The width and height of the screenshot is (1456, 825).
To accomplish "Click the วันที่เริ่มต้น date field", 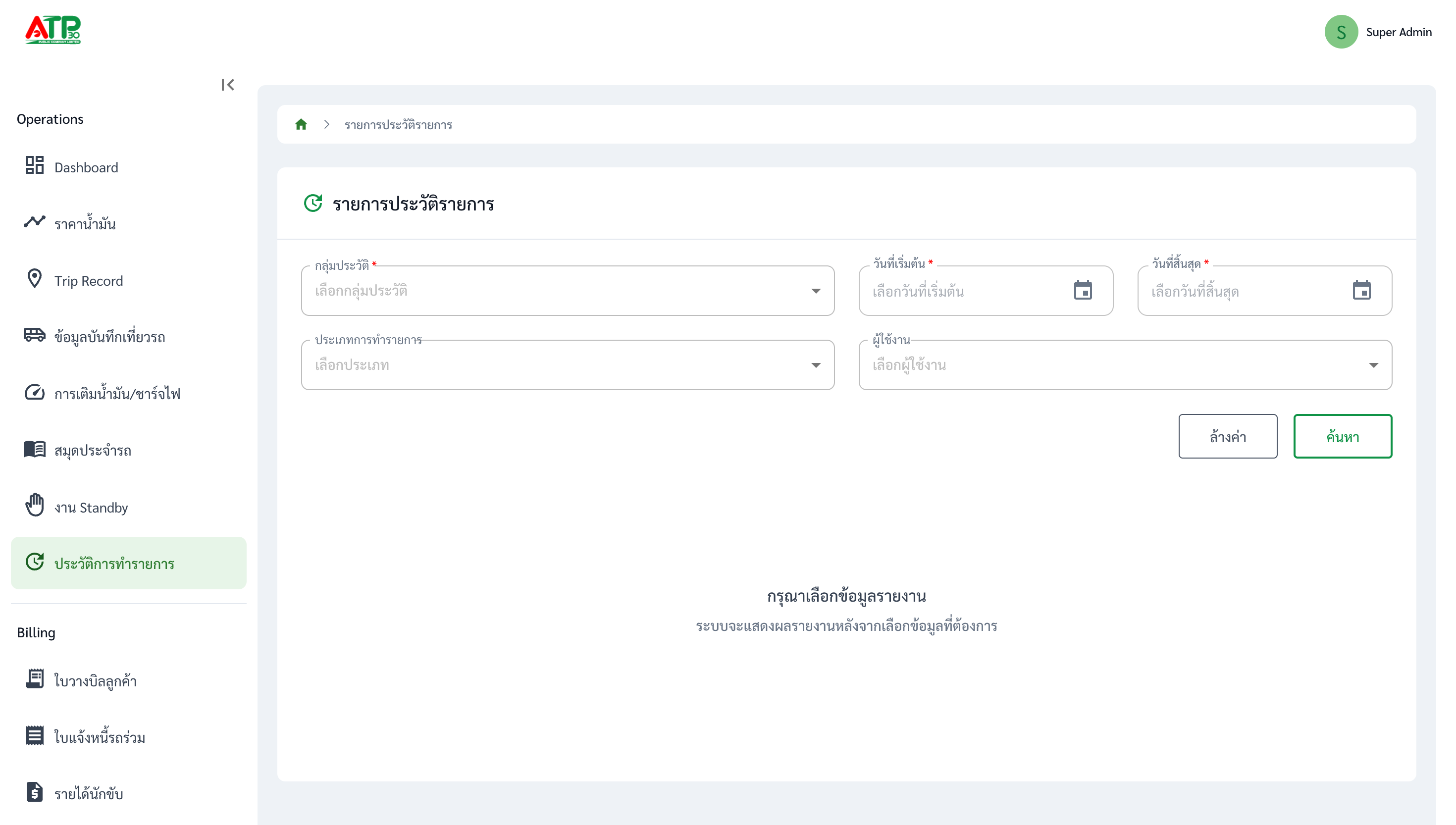I will click(x=986, y=291).
